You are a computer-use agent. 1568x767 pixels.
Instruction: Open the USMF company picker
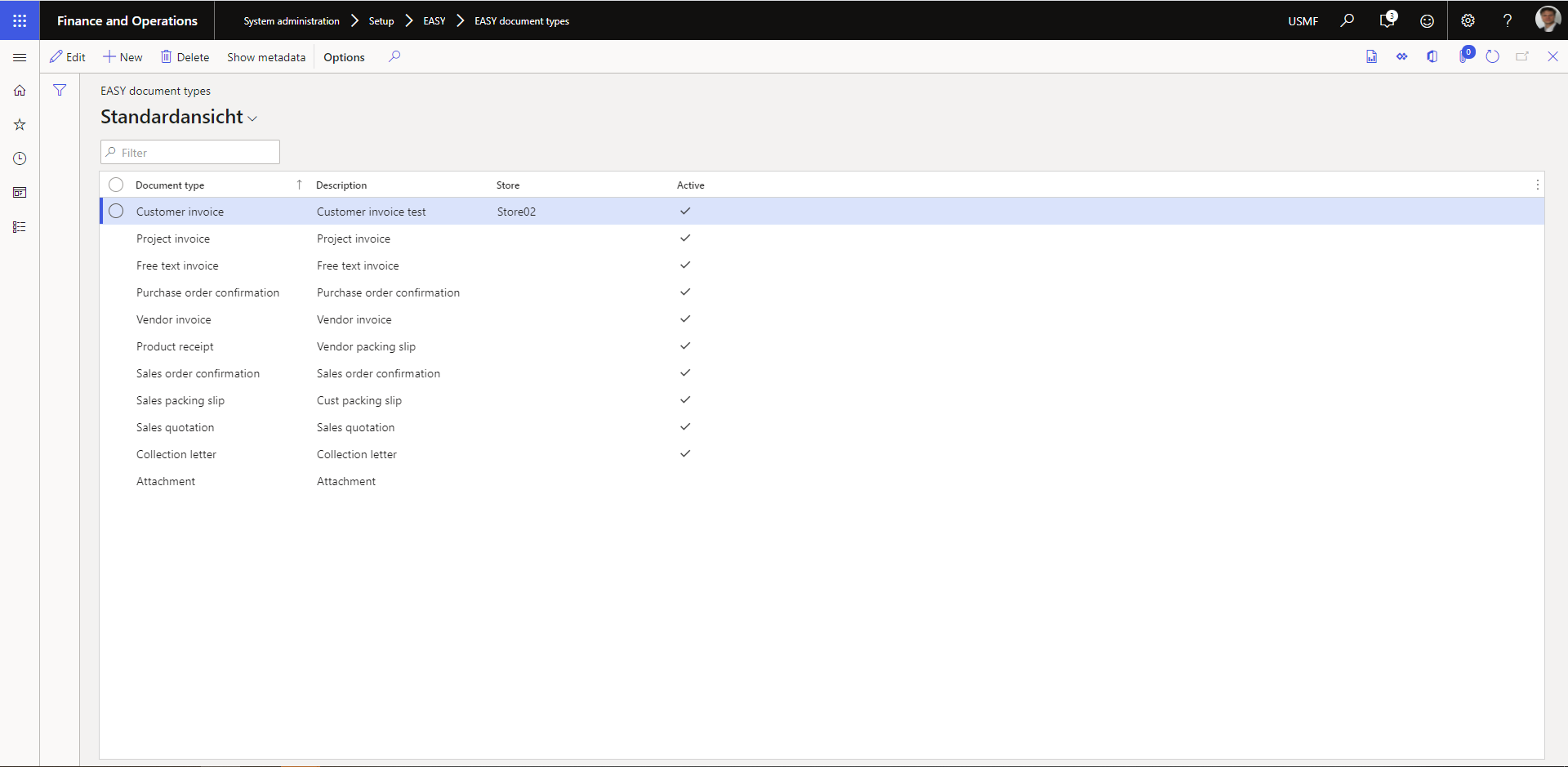(x=1303, y=21)
